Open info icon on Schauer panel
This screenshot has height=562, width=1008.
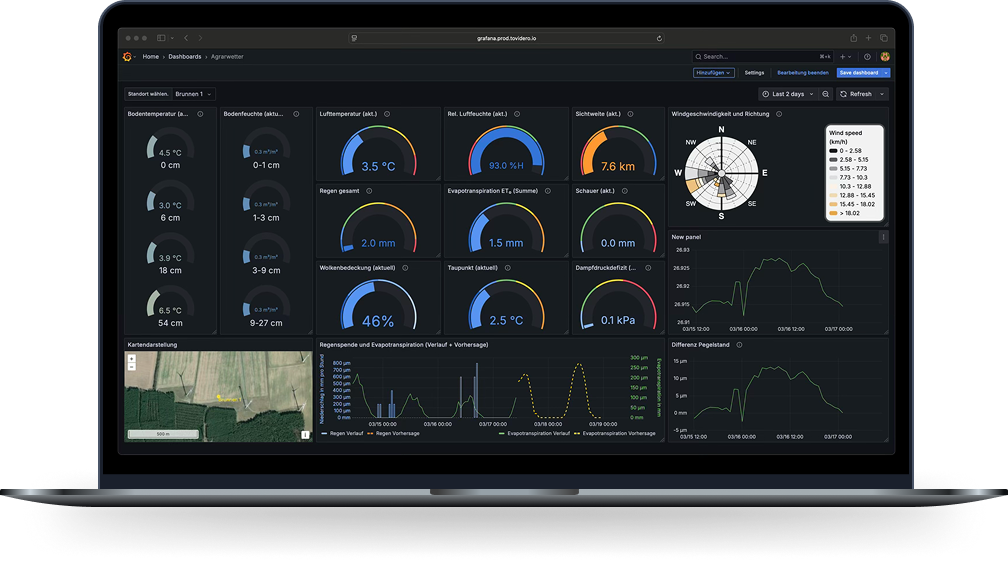pyautogui.click(x=625, y=191)
